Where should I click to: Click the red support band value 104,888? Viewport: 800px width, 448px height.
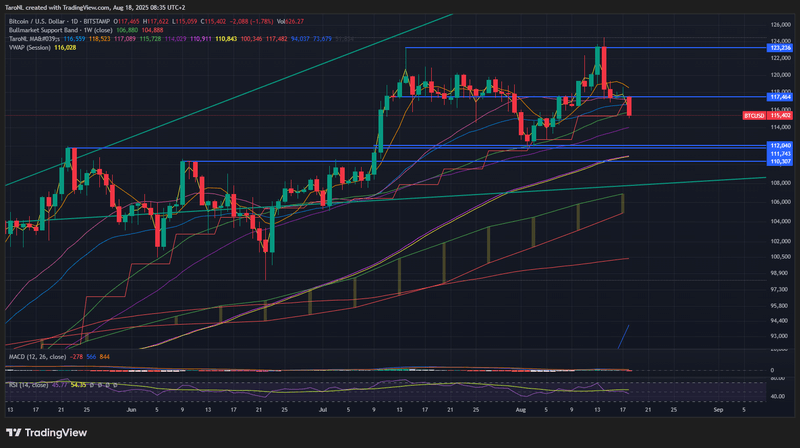(x=153, y=30)
